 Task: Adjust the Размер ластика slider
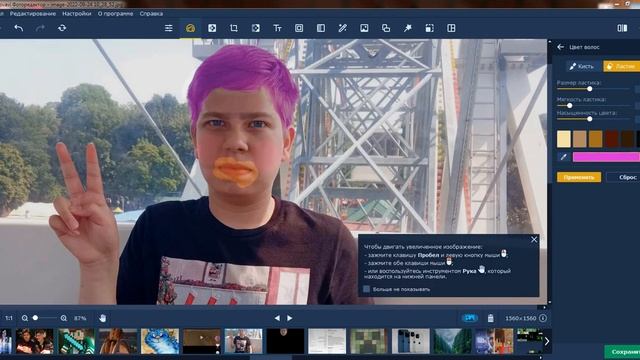click(x=593, y=89)
